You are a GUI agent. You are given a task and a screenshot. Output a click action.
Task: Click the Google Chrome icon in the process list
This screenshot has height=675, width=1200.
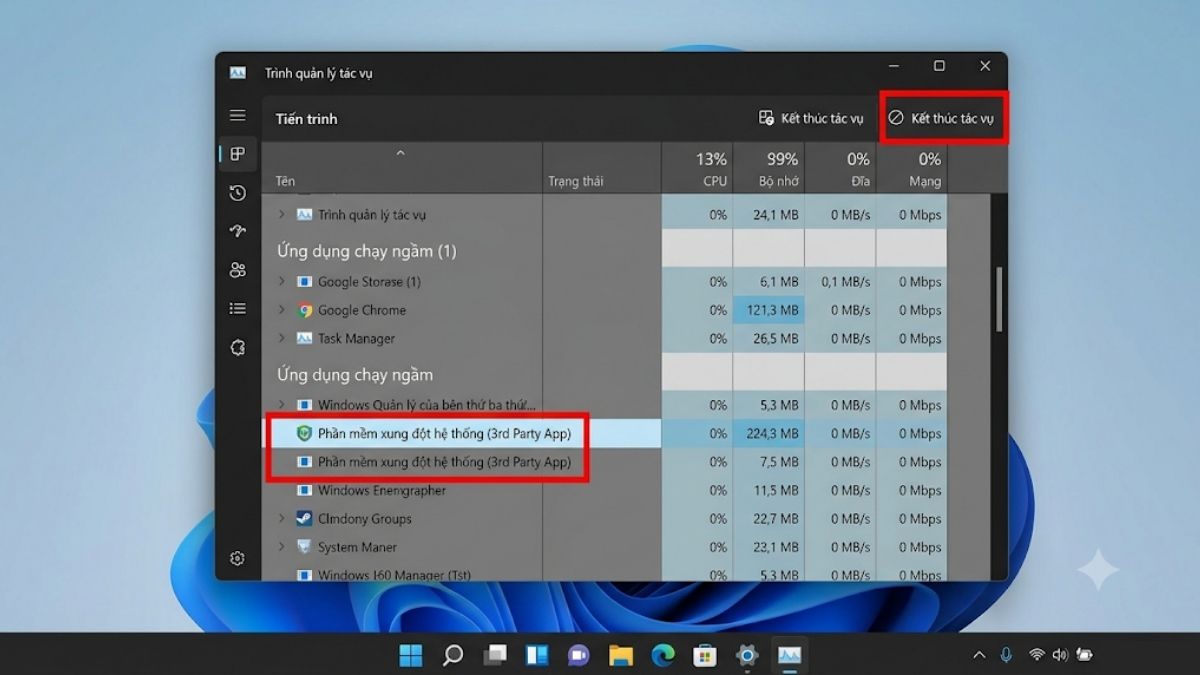[305, 310]
